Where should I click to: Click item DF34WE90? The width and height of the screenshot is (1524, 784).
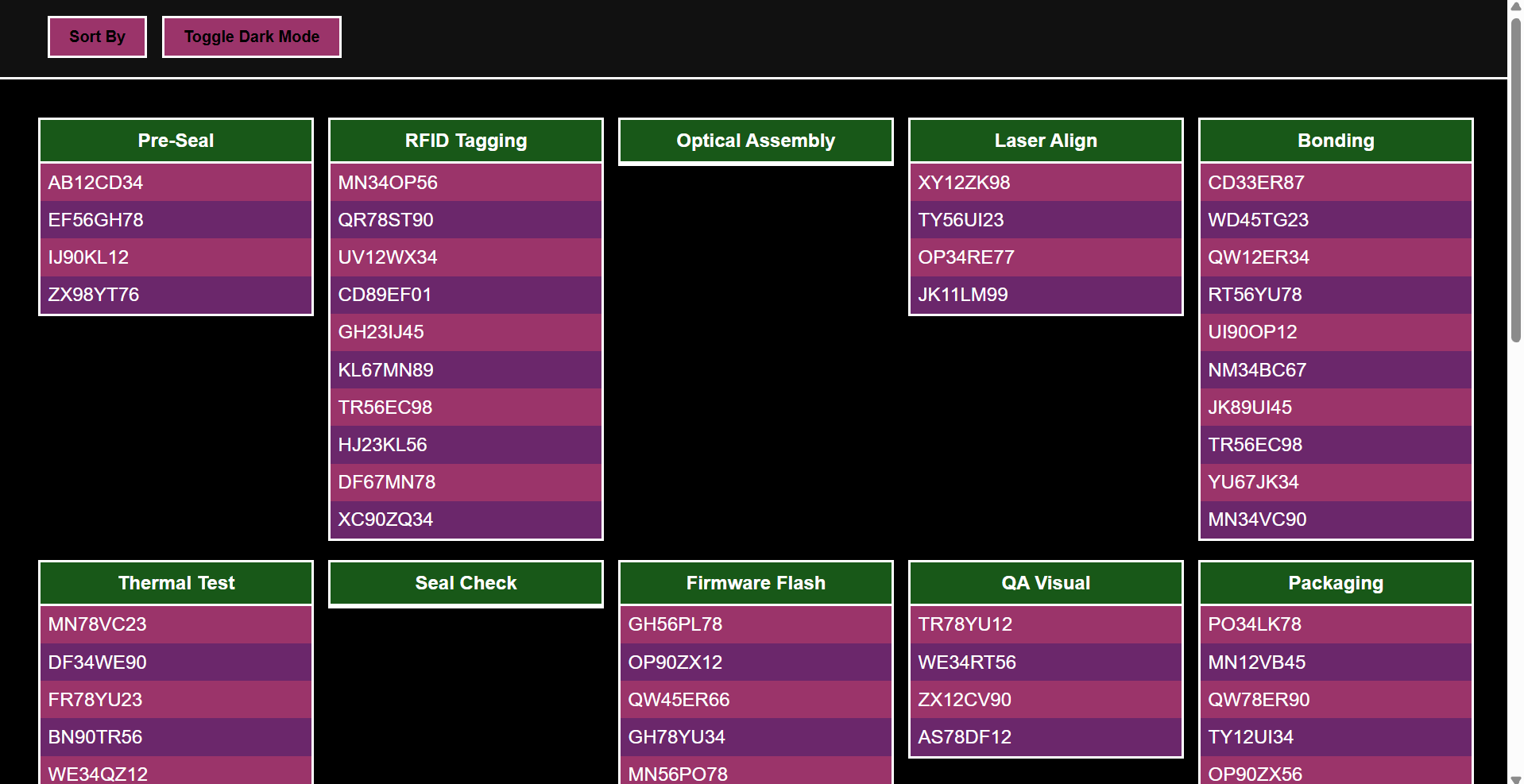(x=176, y=662)
